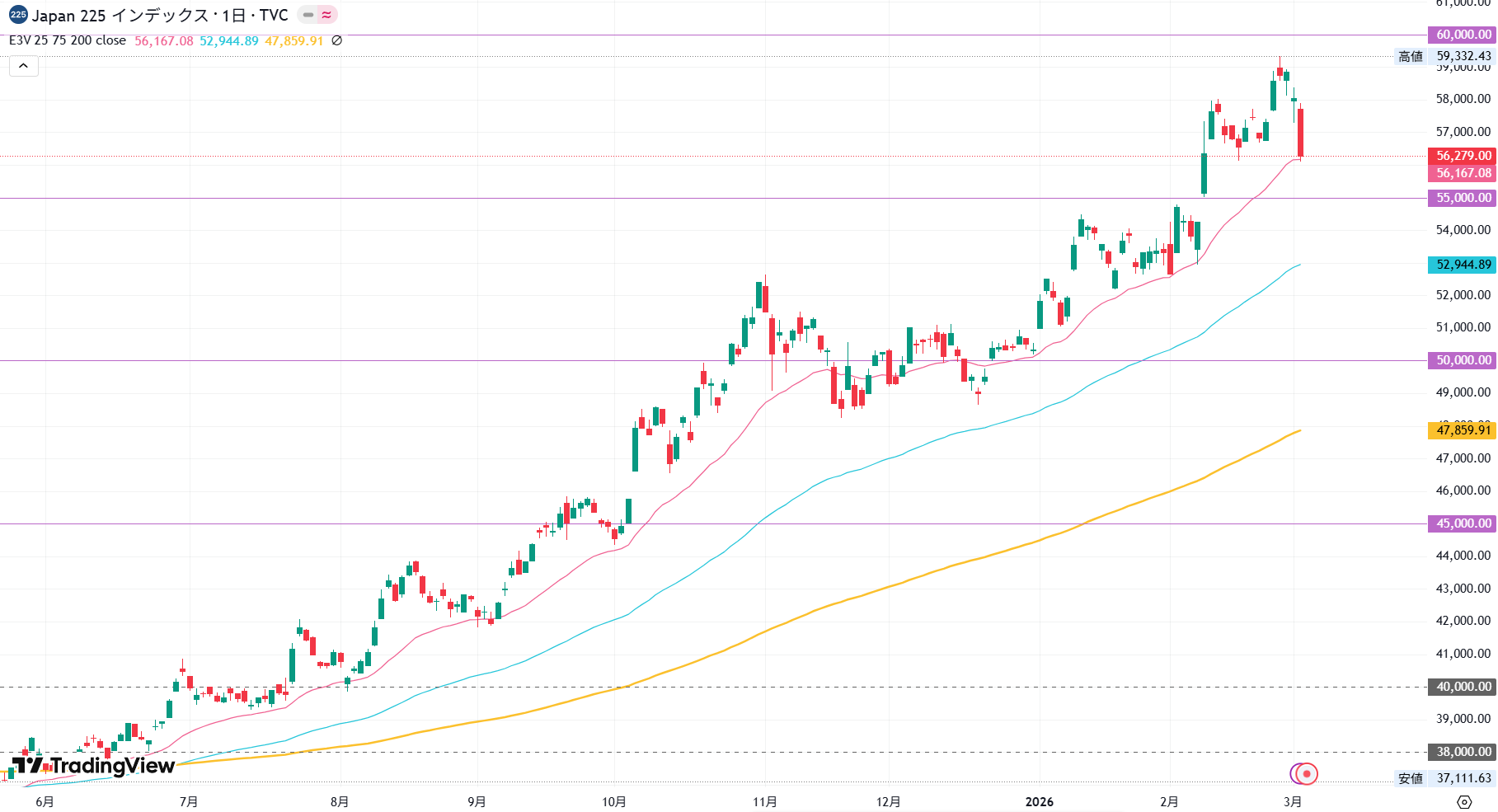Click the 40,000.00 dashed line price label
This screenshot has width=1498, height=812.
[x=1463, y=687]
